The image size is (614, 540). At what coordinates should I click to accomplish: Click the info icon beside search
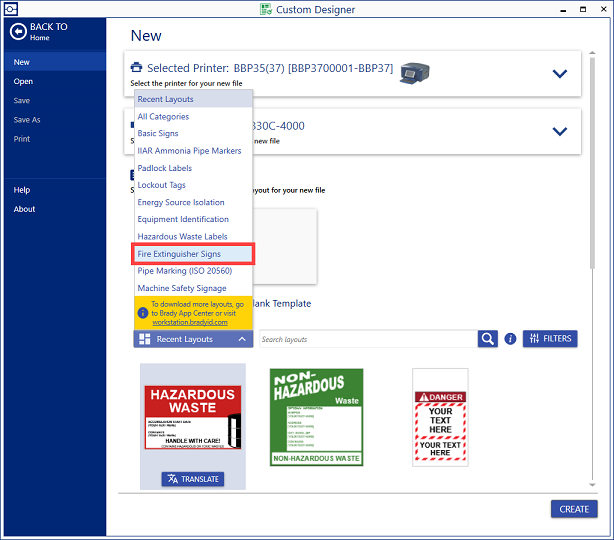tap(510, 339)
